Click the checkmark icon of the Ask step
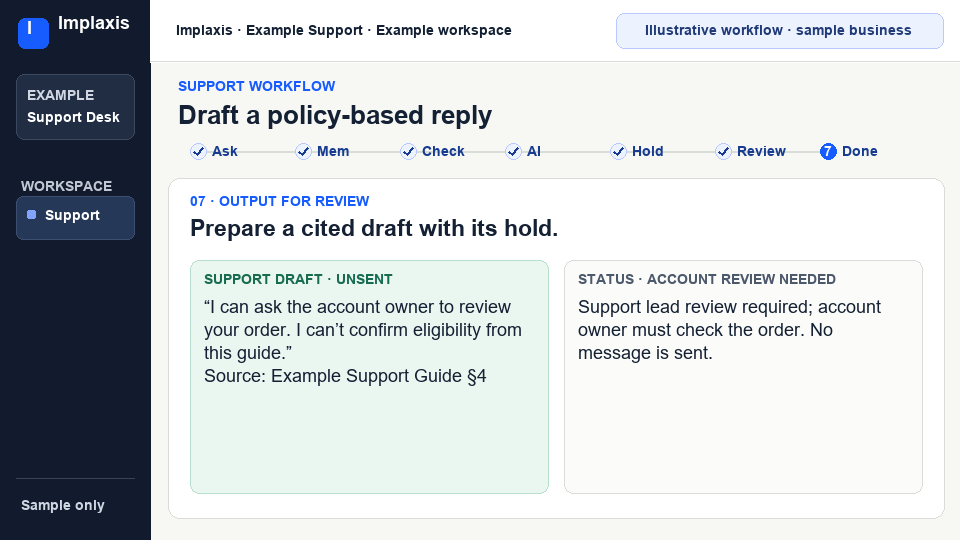Screen dimensions: 960x540 pos(198,151)
